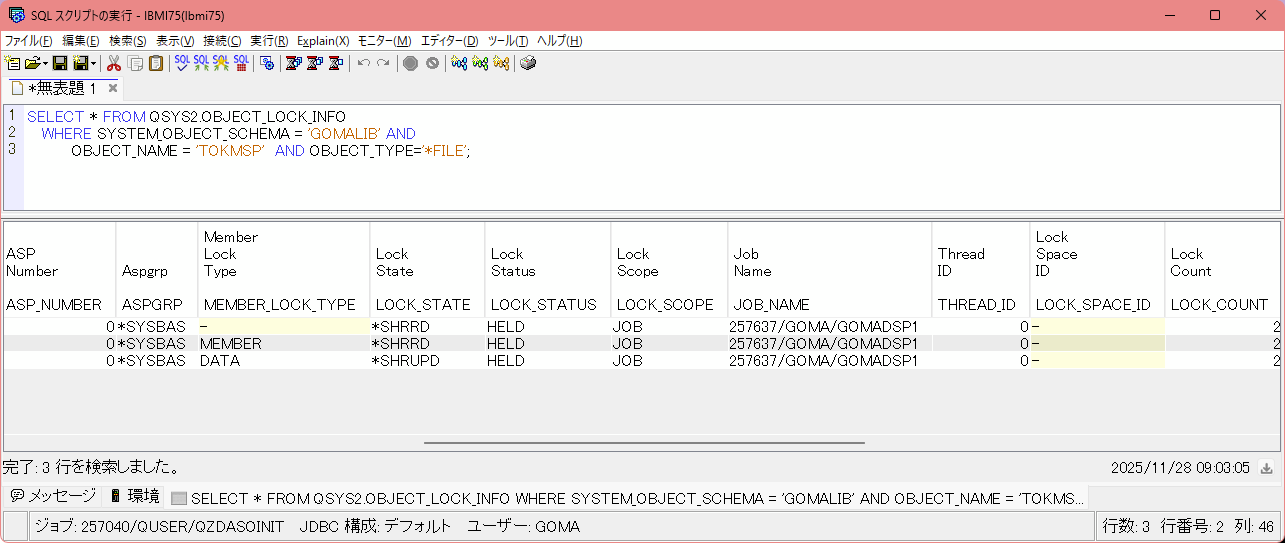Image resolution: width=1285 pixels, height=543 pixels.
Task: Click the 完了: 3 行を検索しました status message
Action: (91, 467)
